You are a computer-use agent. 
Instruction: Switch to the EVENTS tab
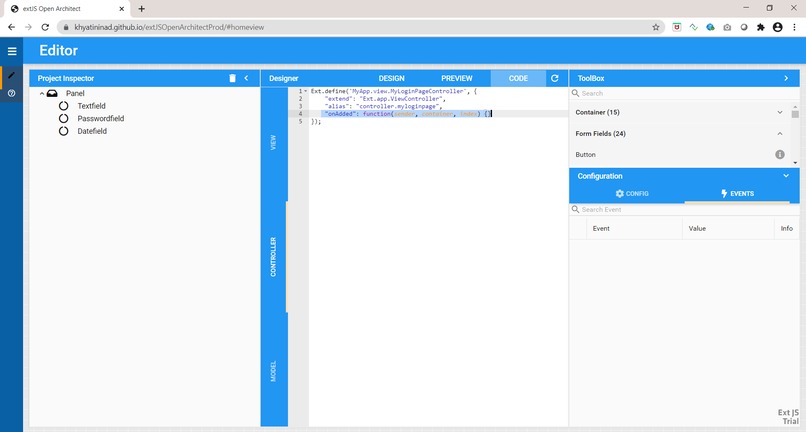pyautogui.click(x=737, y=193)
